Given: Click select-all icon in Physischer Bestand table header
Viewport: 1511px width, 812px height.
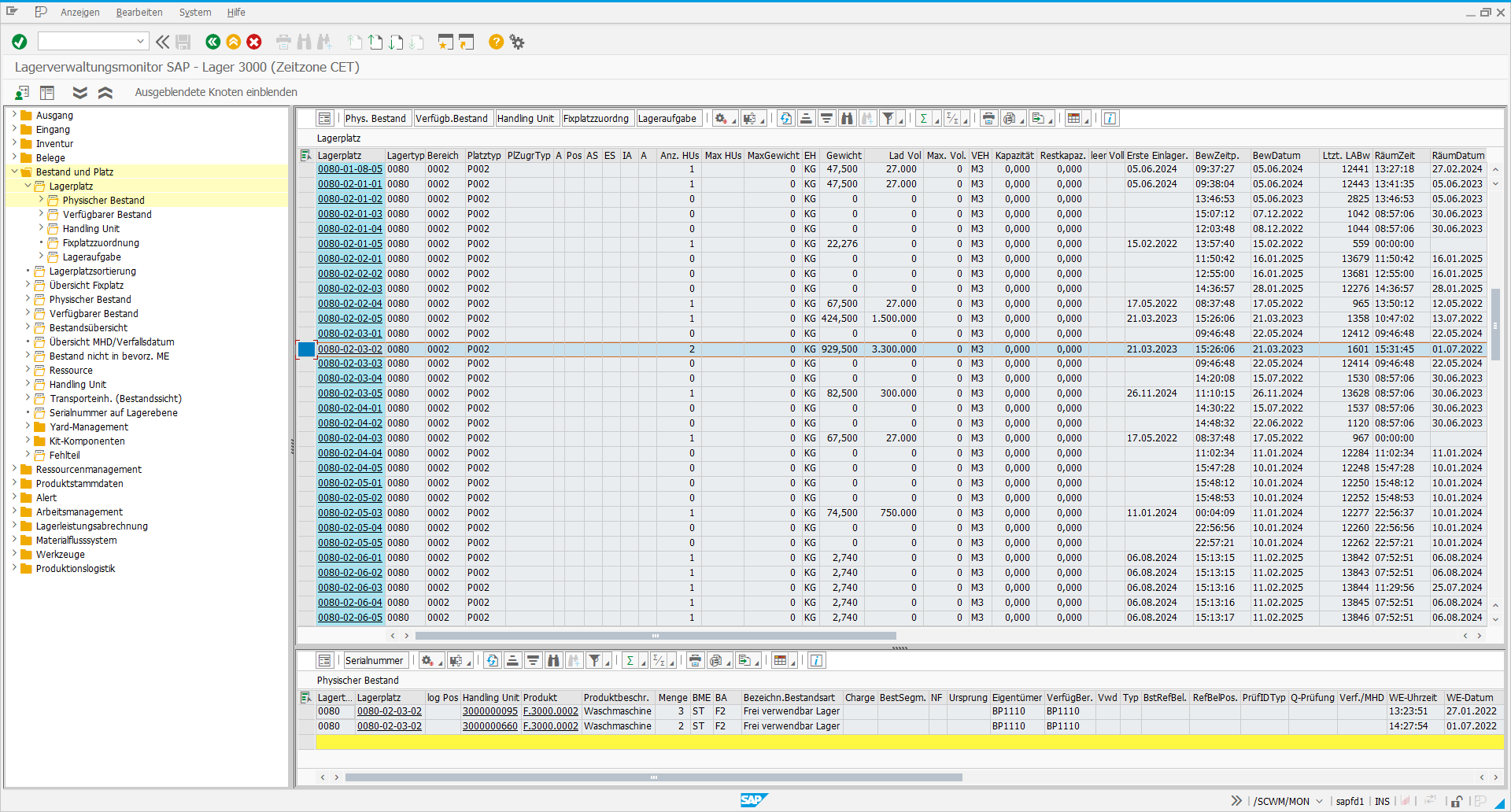Looking at the screenshot, I should (x=306, y=697).
